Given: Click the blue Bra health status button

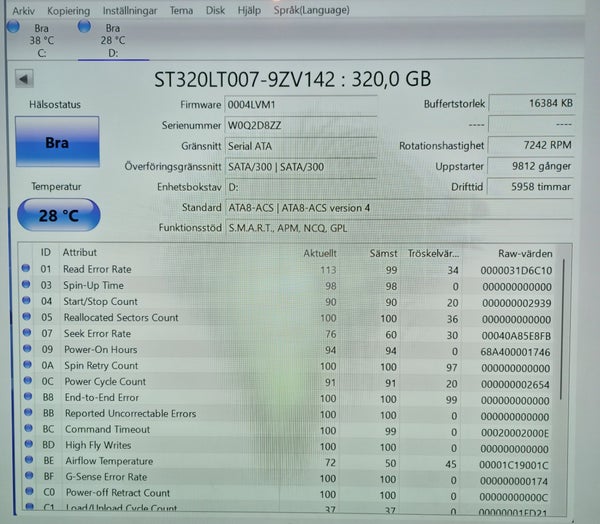Looking at the screenshot, I should [x=57, y=142].
